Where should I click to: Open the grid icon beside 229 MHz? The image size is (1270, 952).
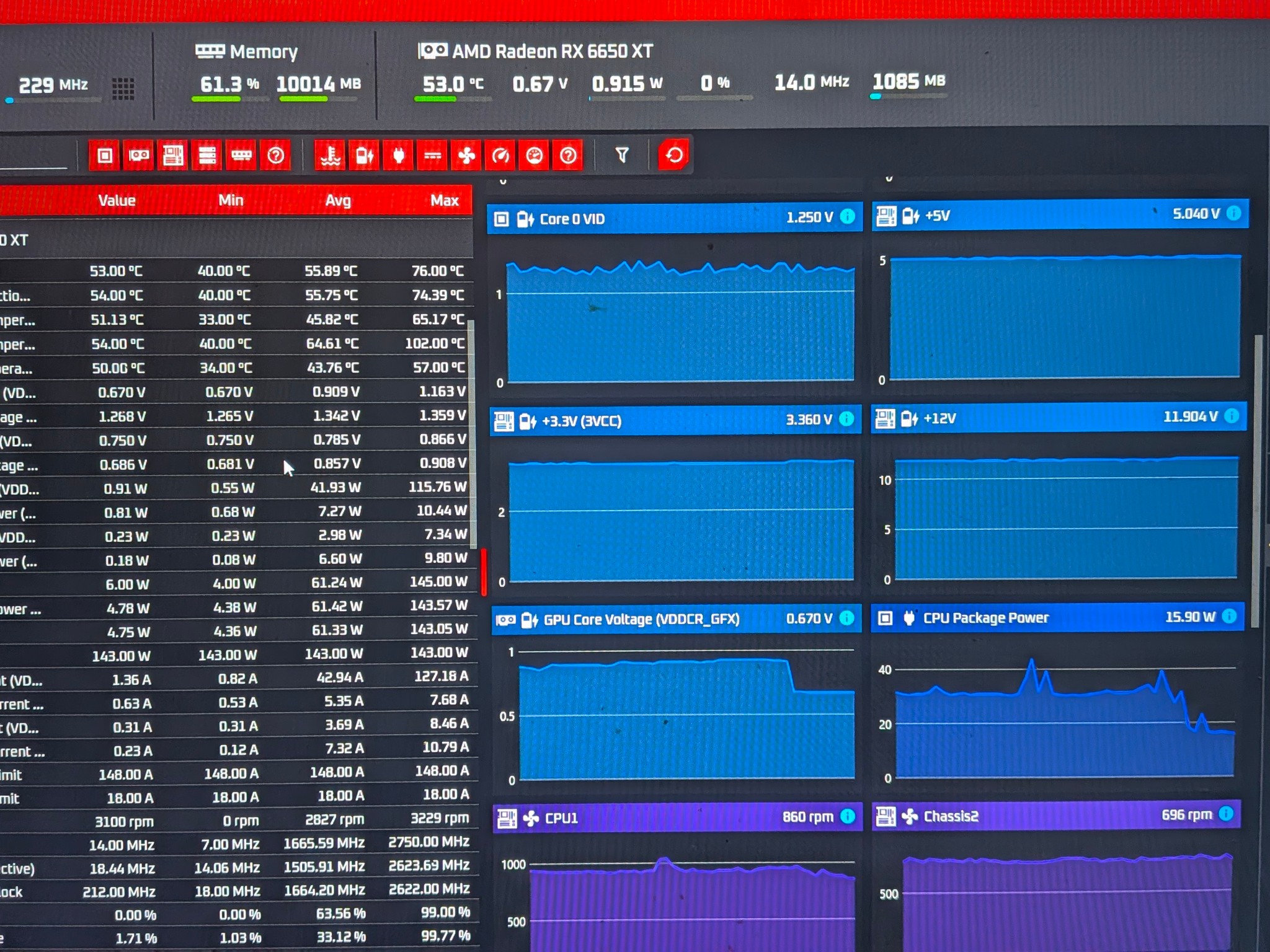(x=123, y=89)
